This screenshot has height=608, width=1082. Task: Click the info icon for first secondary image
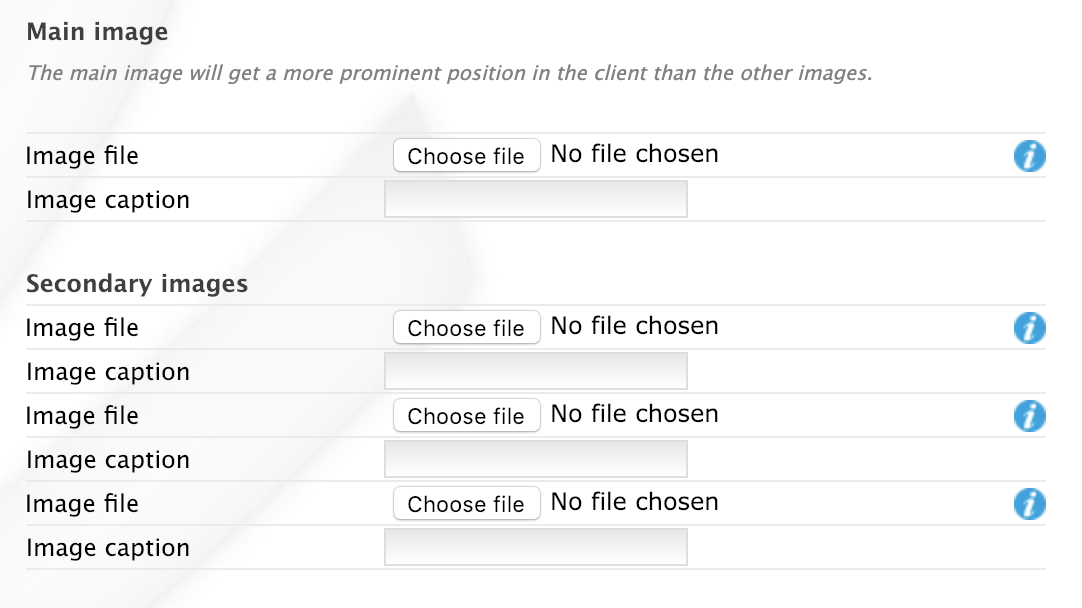point(1029,328)
